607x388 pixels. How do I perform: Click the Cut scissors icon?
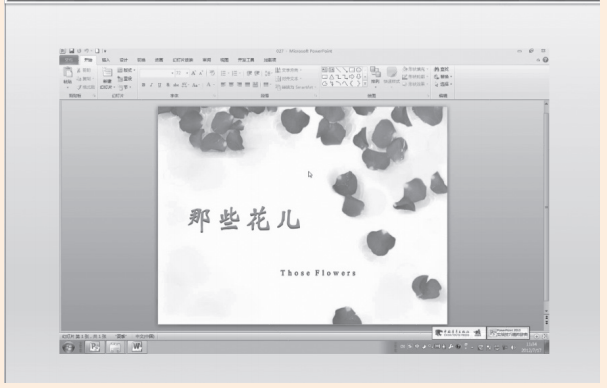[79, 70]
